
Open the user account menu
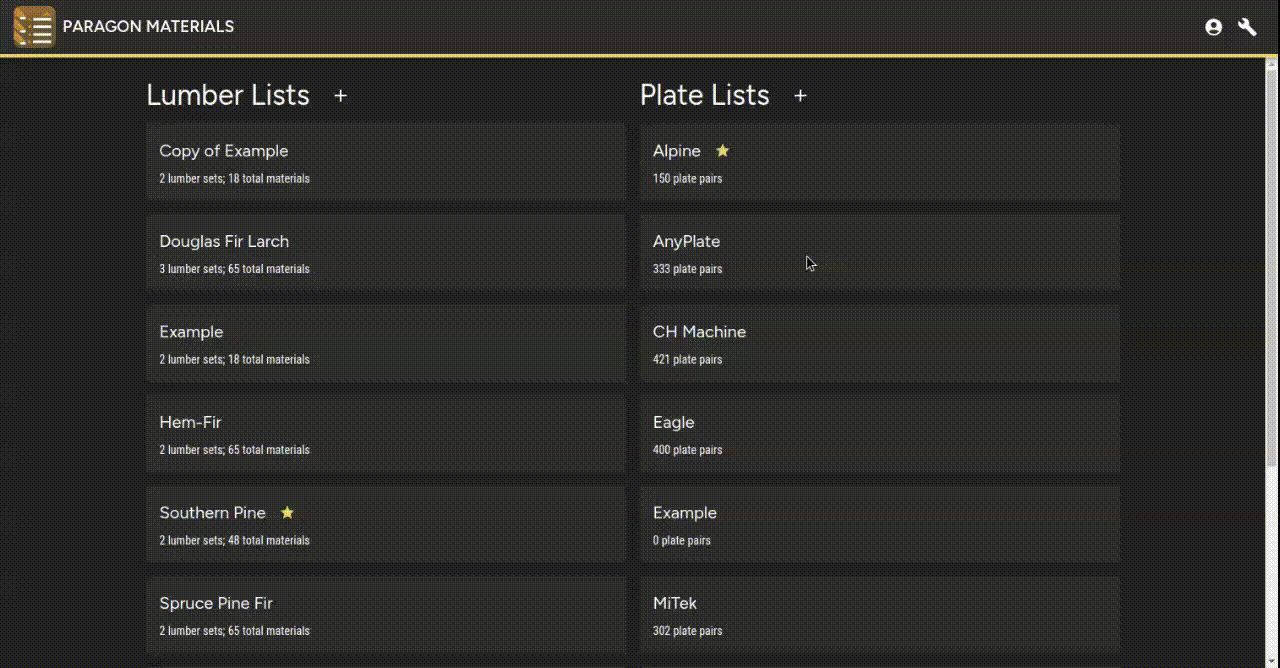click(1213, 27)
